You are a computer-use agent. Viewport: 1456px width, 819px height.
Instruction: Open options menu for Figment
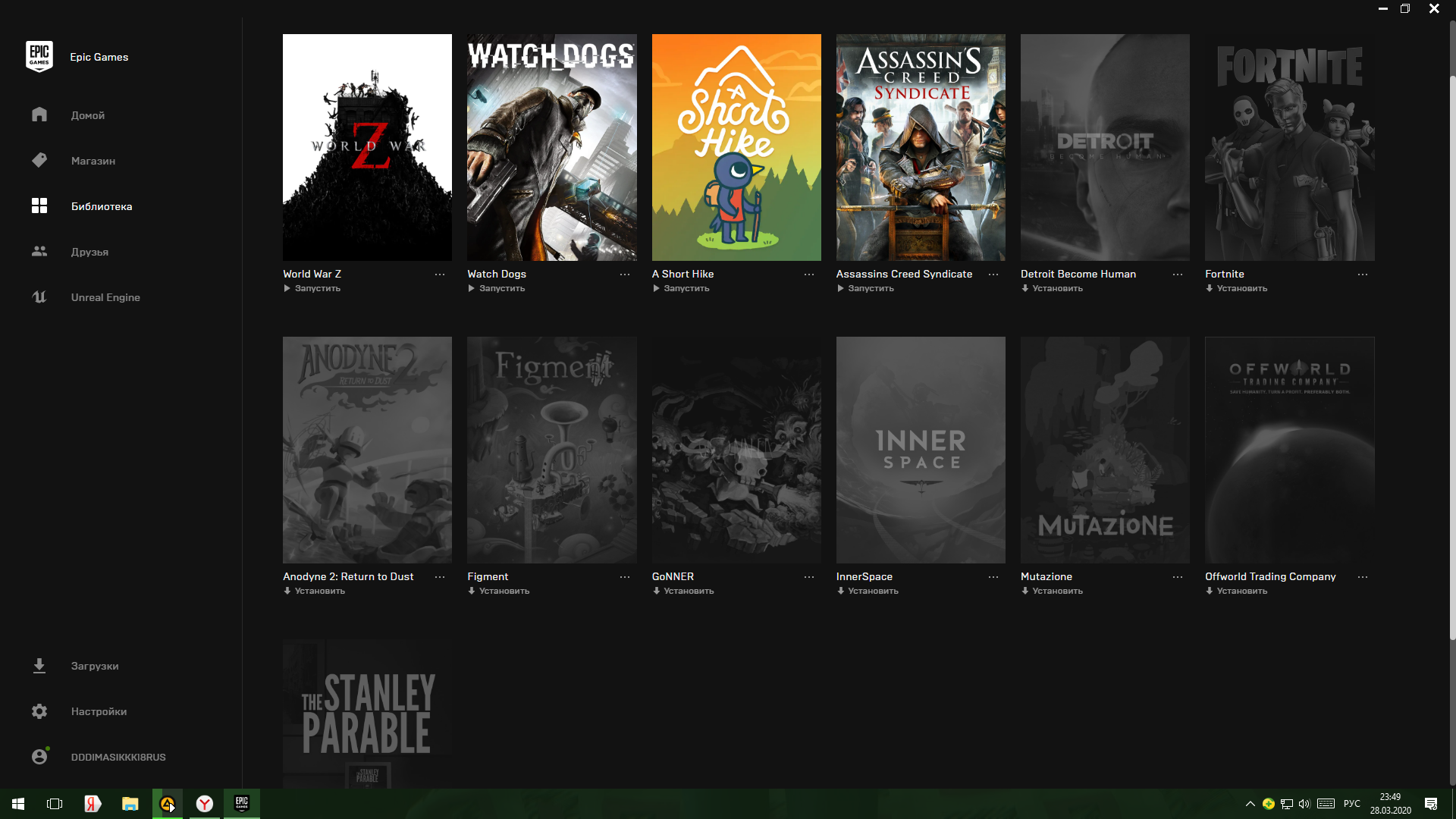click(625, 577)
